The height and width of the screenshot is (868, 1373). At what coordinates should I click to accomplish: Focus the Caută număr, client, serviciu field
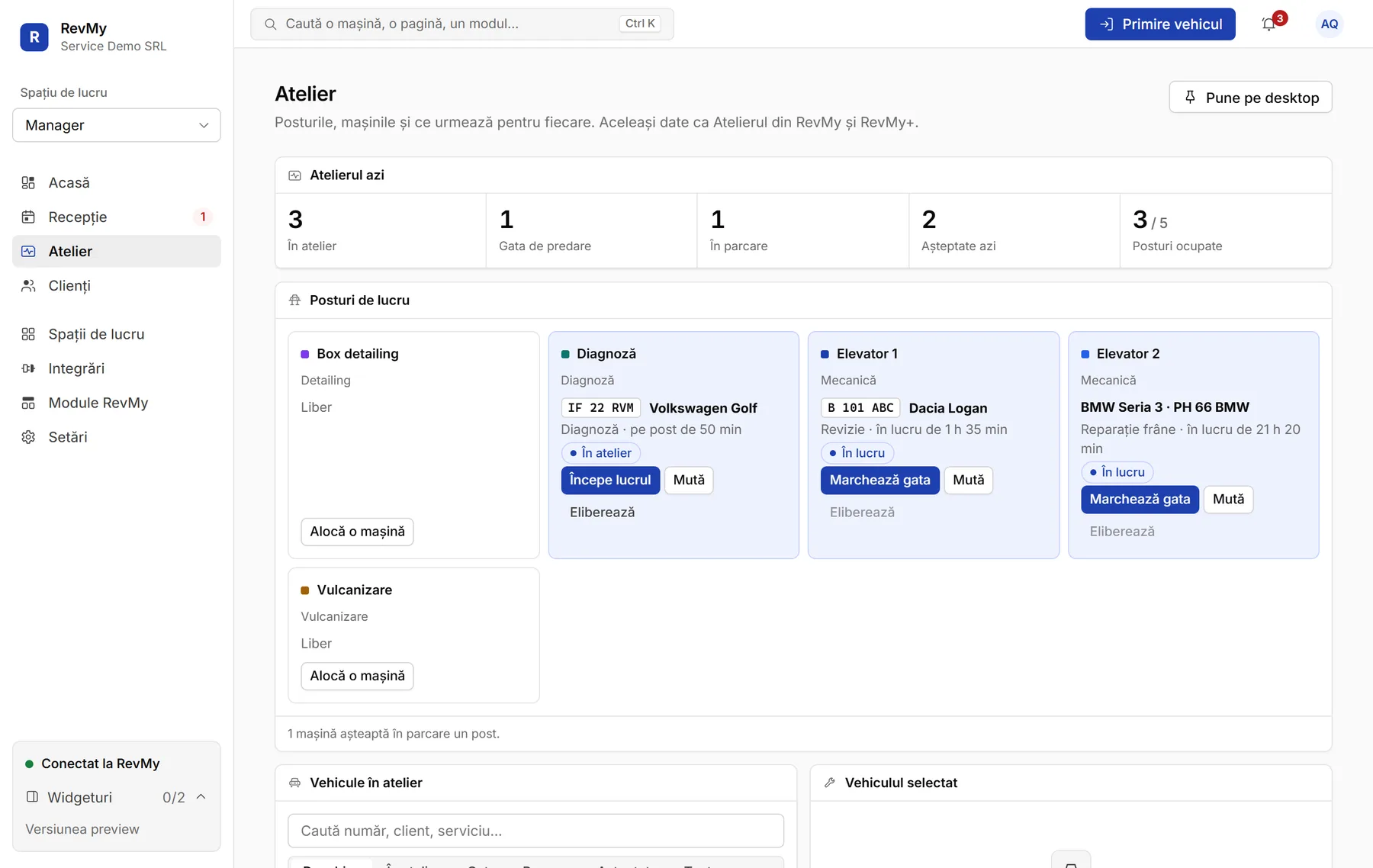pyautogui.click(x=535, y=831)
